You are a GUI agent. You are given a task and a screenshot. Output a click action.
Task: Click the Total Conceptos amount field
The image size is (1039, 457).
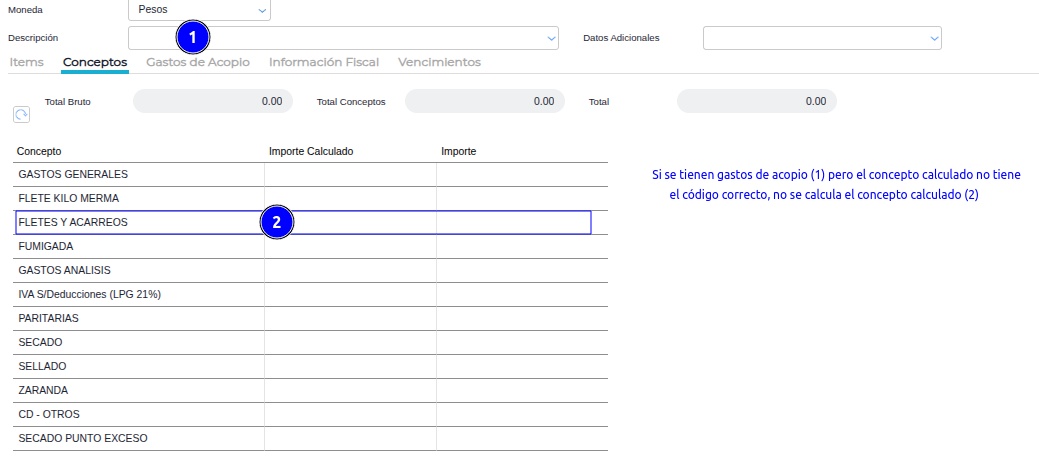point(484,101)
